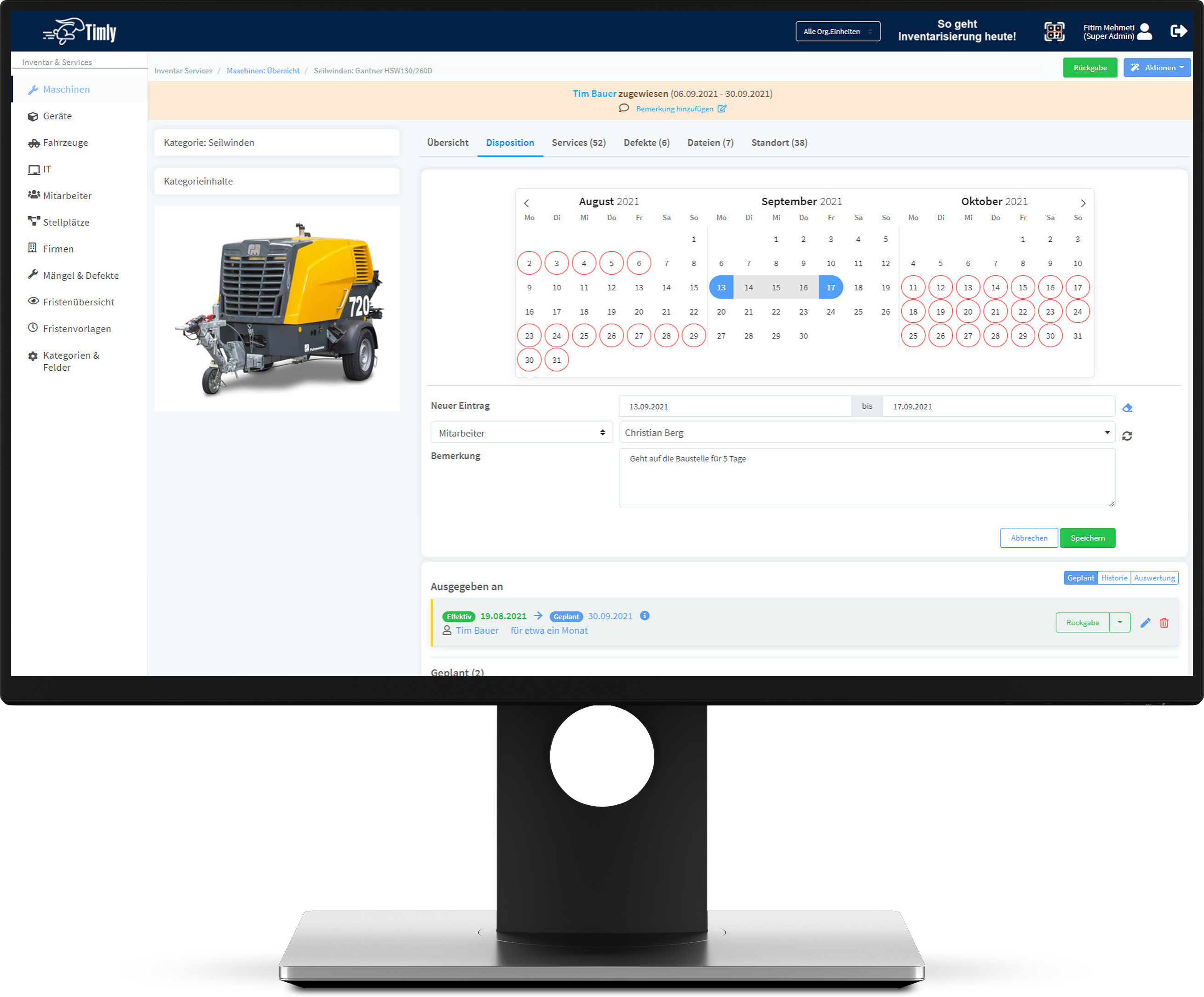
Task: Open Tim Bauer link in Ausgegeben an
Action: pos(477,630)
